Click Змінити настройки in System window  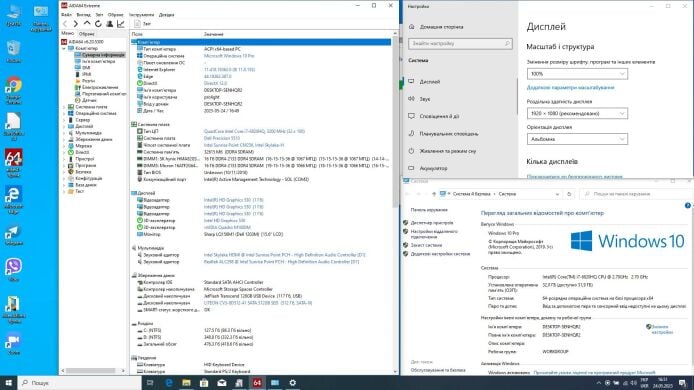click(662, 329)
